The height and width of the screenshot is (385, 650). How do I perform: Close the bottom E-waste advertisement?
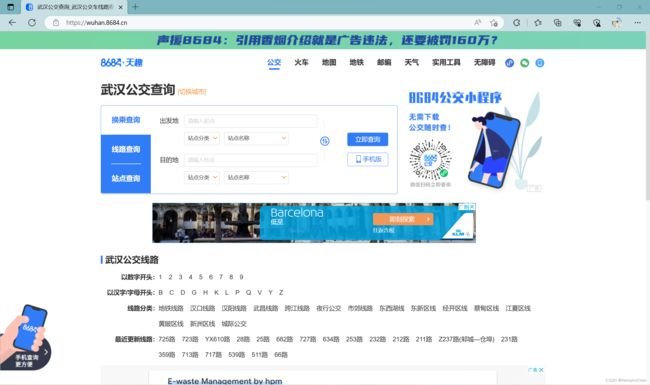[541, 370]
